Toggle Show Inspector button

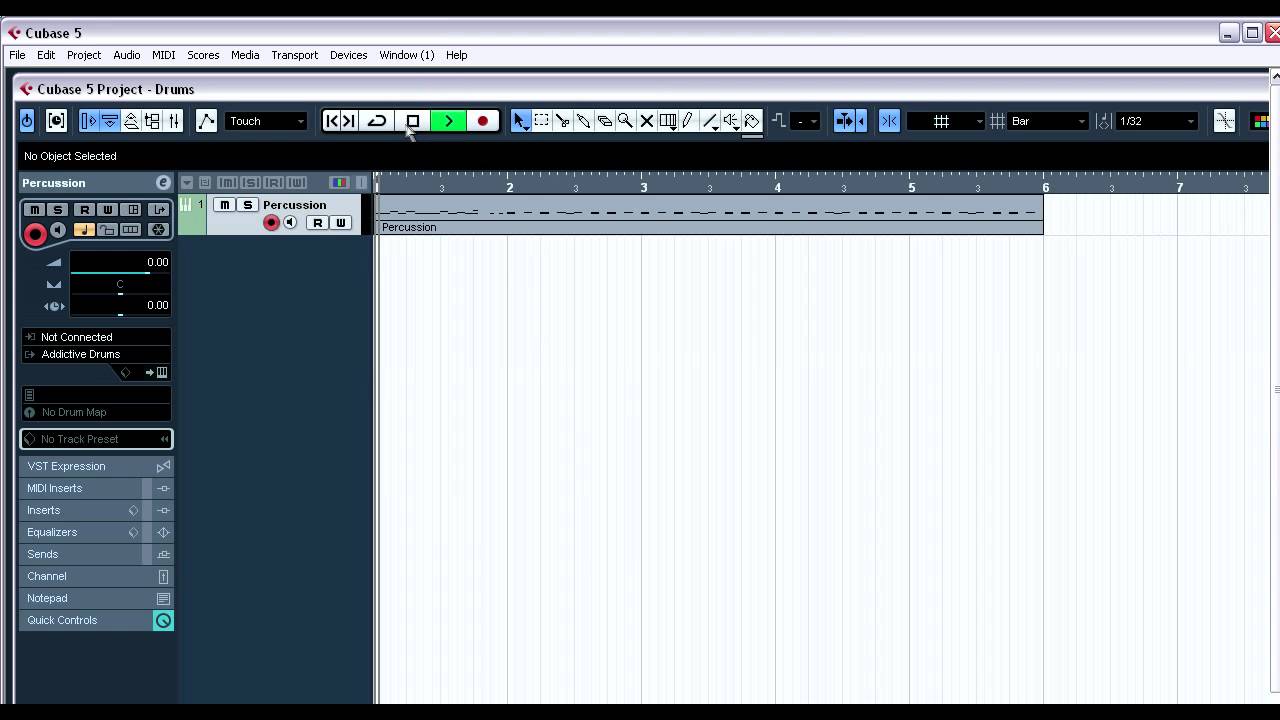(88, 121)
